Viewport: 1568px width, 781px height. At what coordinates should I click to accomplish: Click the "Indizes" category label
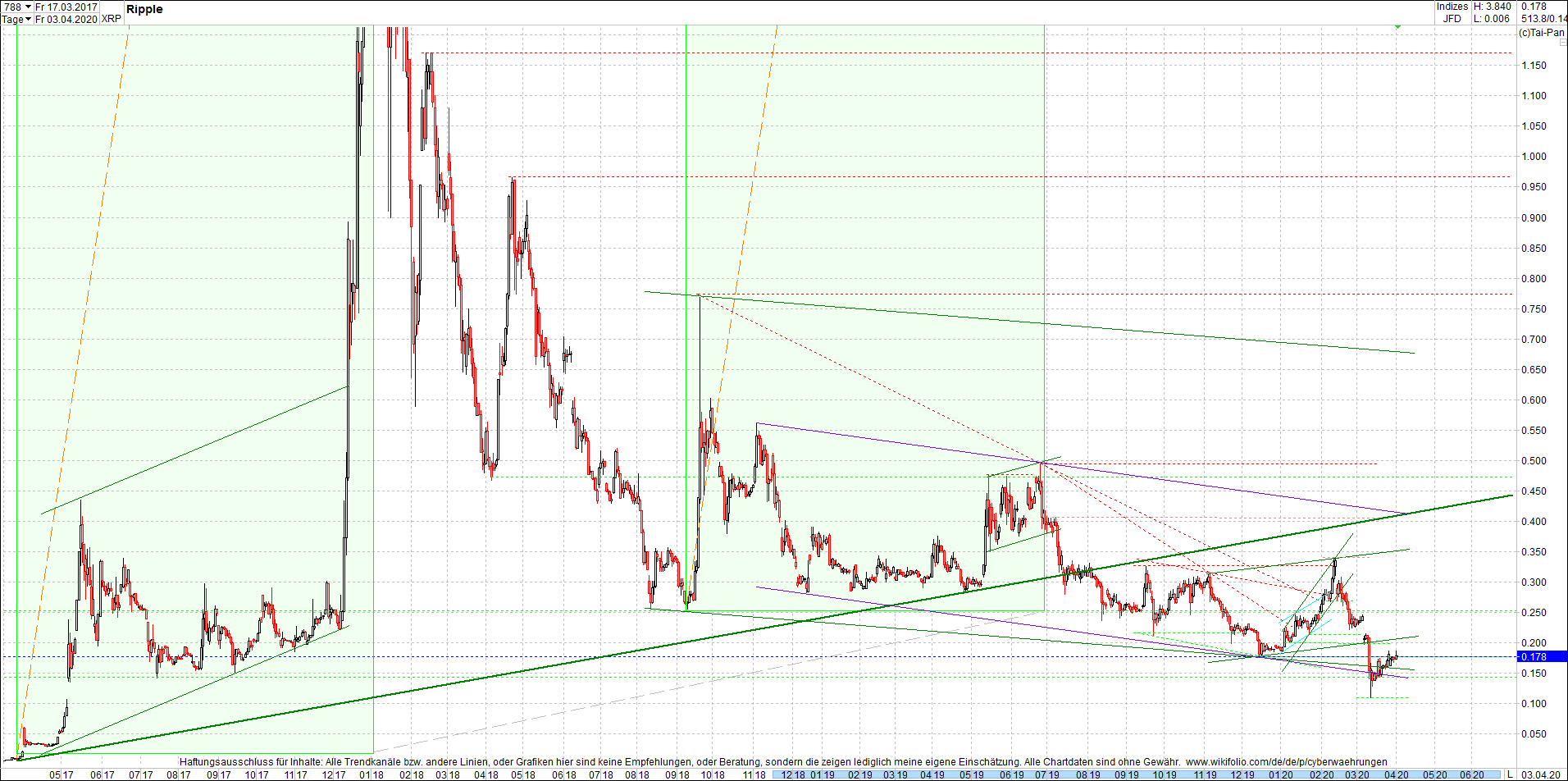click(x=1452, y=6)
